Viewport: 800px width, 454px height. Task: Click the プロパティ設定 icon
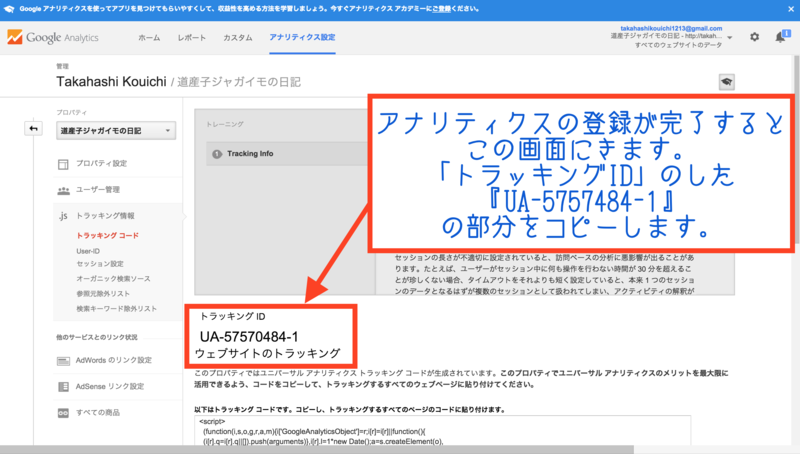click(x=63, y=164)
